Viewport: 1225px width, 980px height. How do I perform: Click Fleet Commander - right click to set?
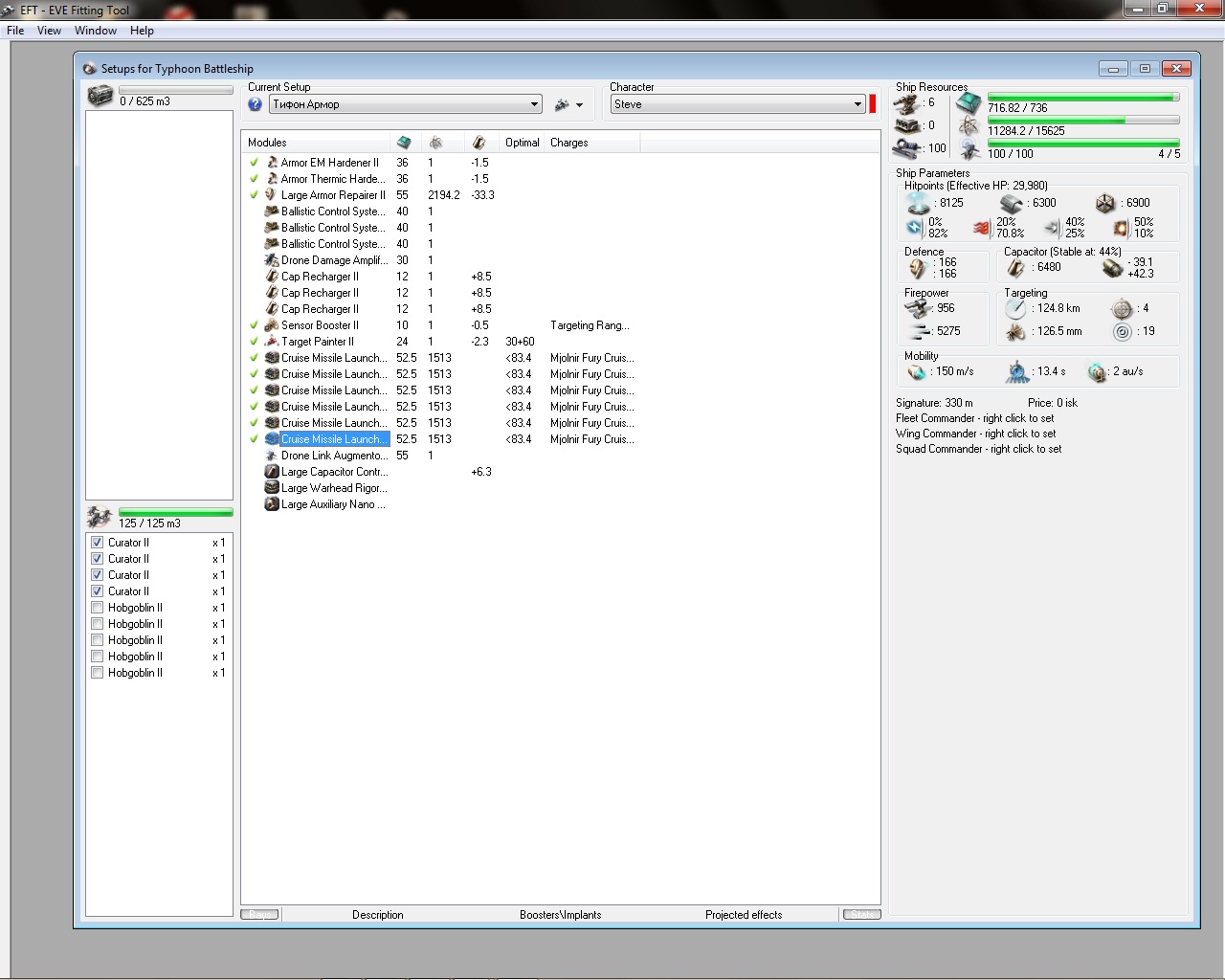coord(974,418)
